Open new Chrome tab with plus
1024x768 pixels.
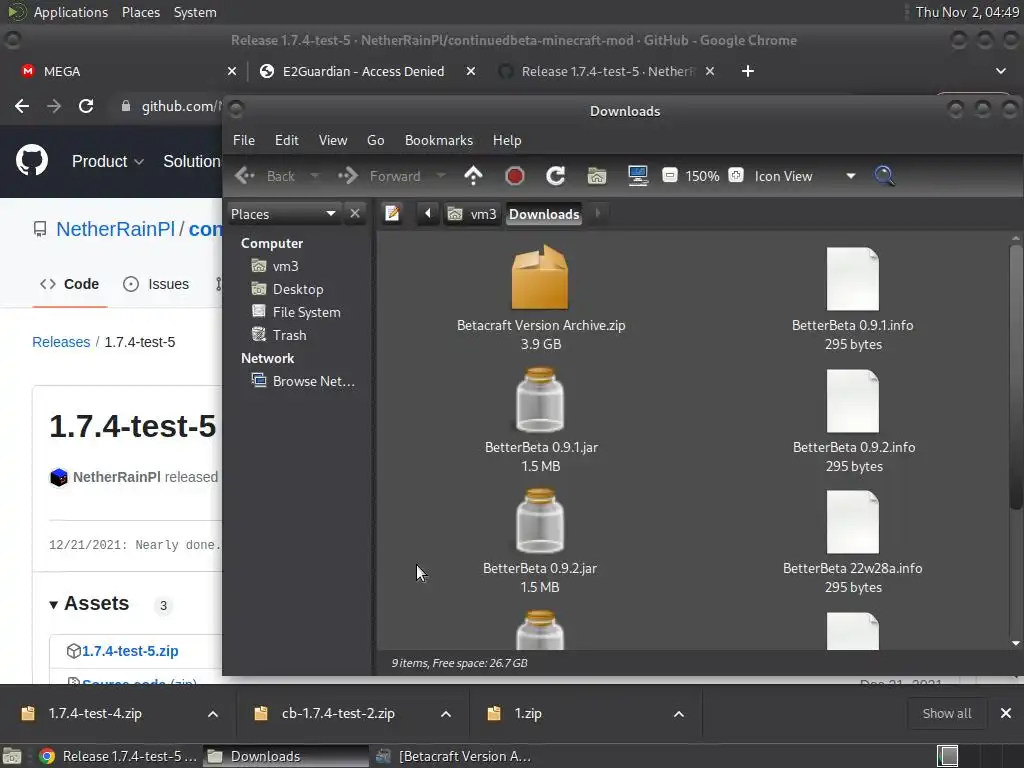[748, 71]
